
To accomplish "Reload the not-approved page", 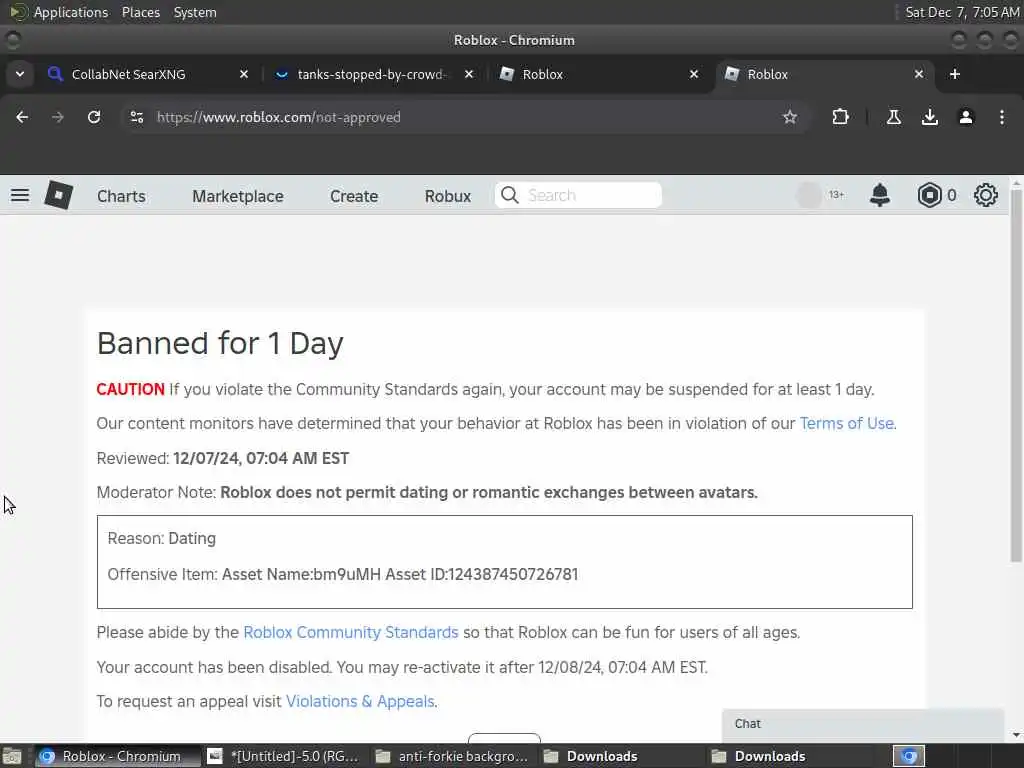I will [x=94, y=117].
